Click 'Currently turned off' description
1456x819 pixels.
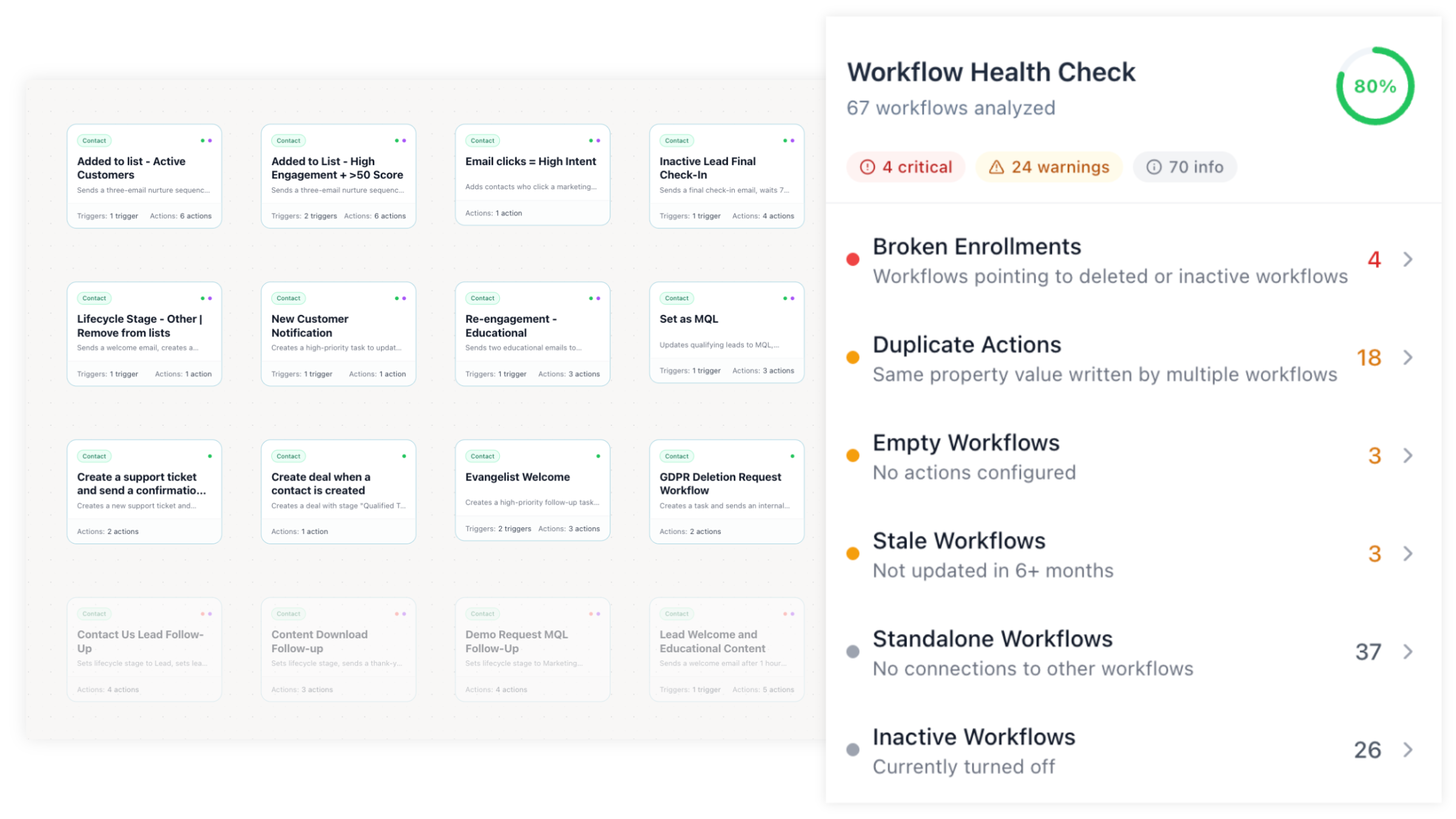pyautogui.click(x=964, y=767)
